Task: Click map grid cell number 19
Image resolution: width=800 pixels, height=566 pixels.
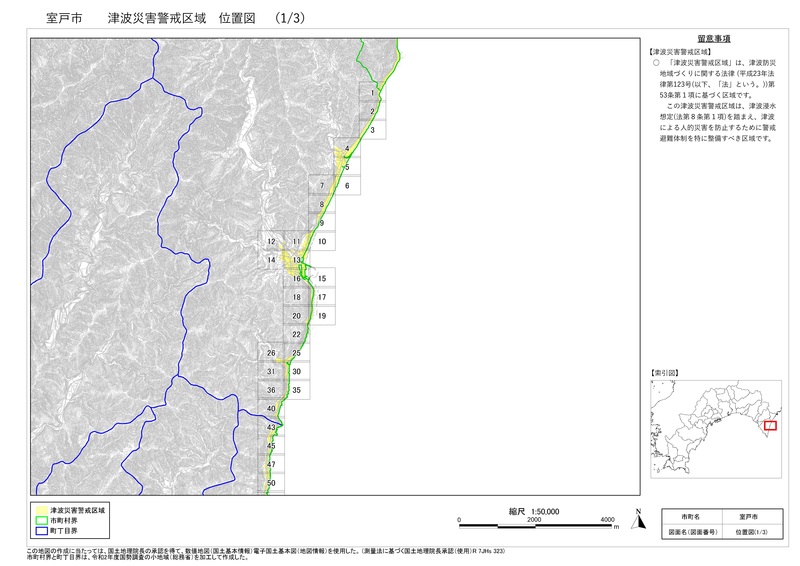Action: [x=322, y=316]
